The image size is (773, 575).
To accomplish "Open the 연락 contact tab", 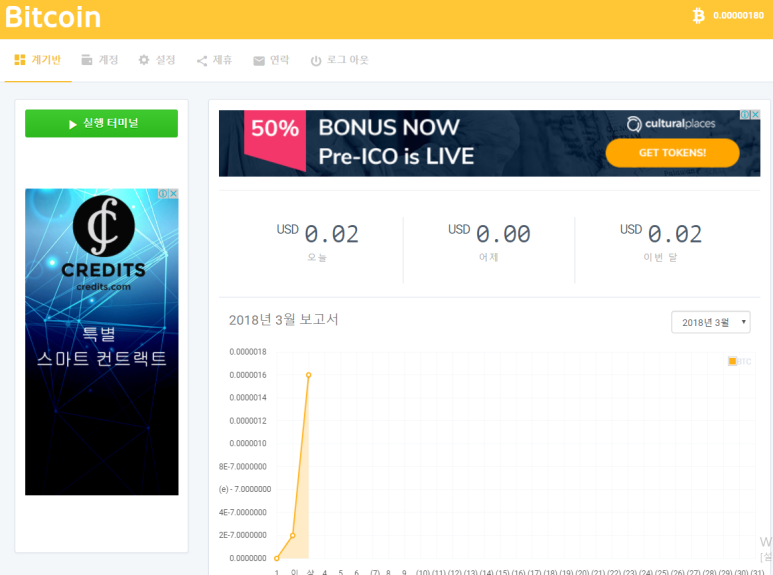I will pyautogui.click(x=271, y=60).
